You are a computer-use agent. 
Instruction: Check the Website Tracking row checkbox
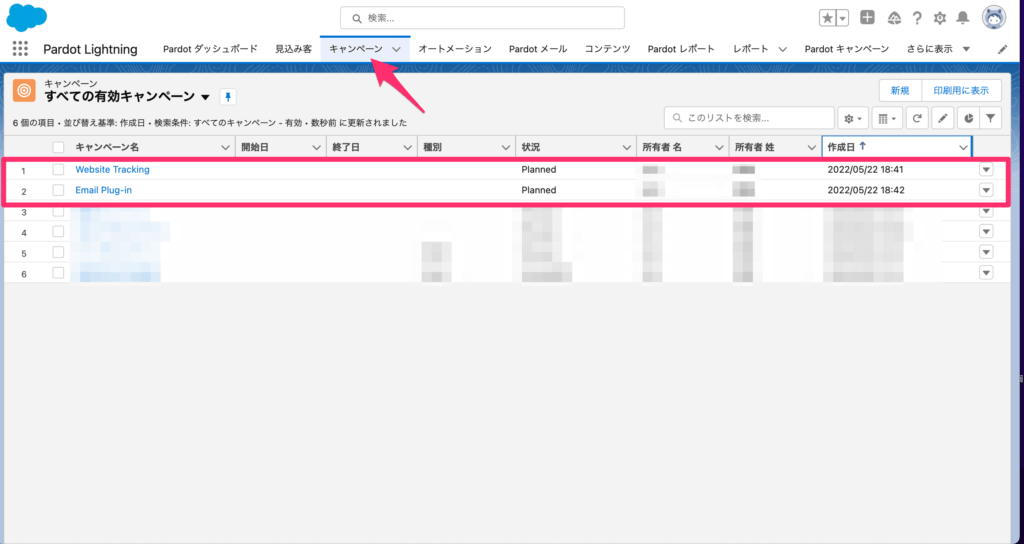59,170
